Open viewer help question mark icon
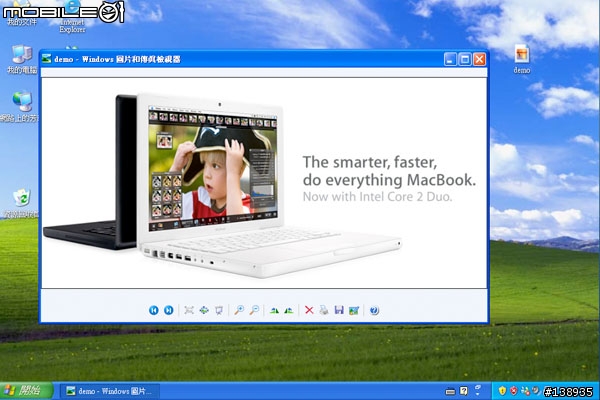The height and width of the screenshot is (400, 600). tap(374, 310)
